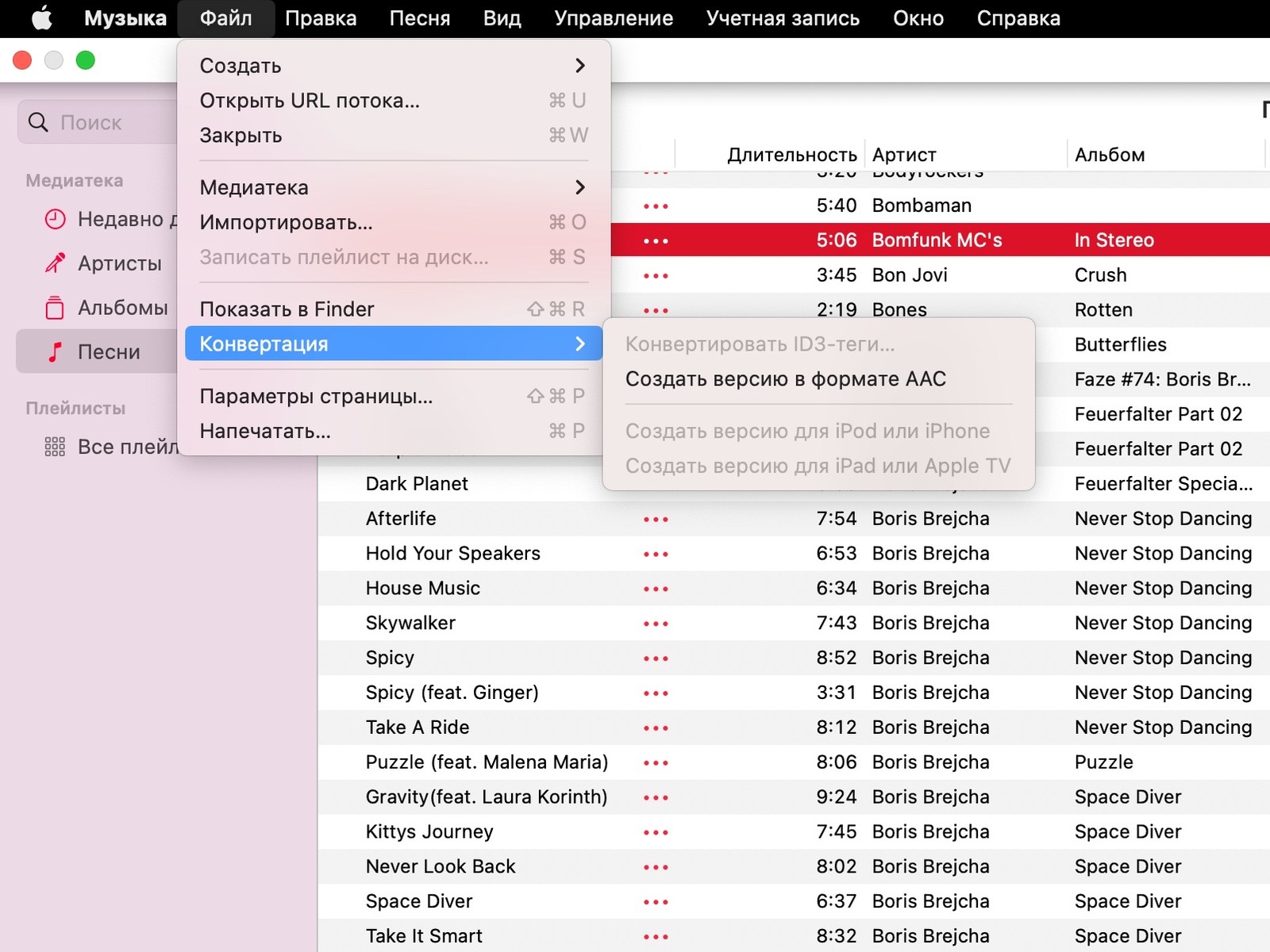Open more options dots for Bon Jovi row

pyautogui.click(x=656, y=276)
